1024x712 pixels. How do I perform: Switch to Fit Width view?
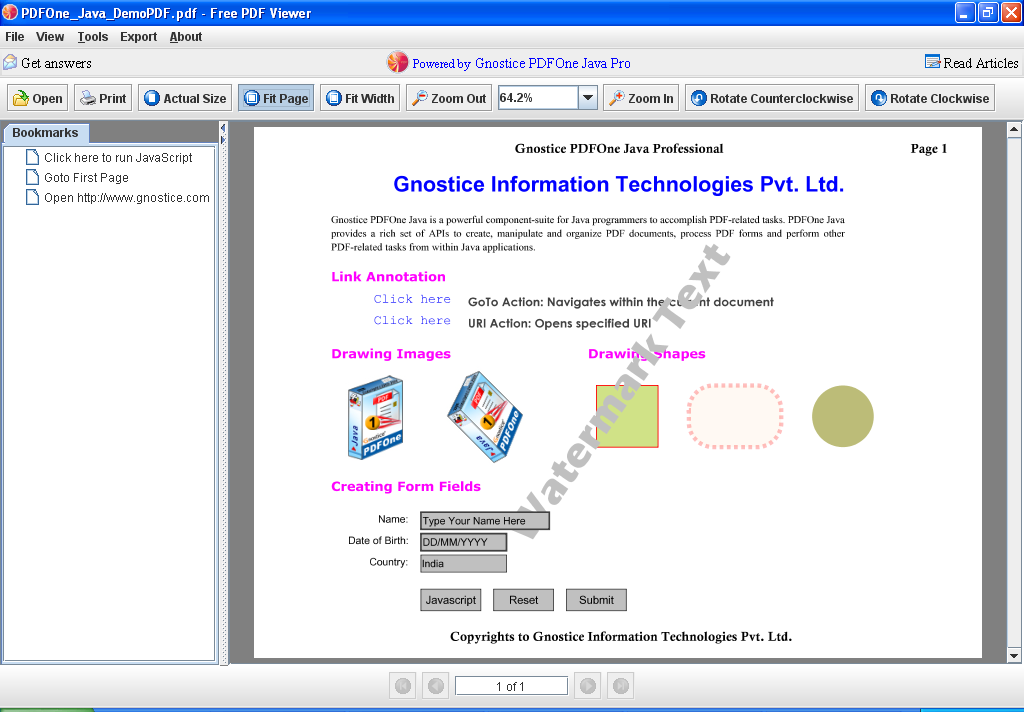tap(360, 98)
